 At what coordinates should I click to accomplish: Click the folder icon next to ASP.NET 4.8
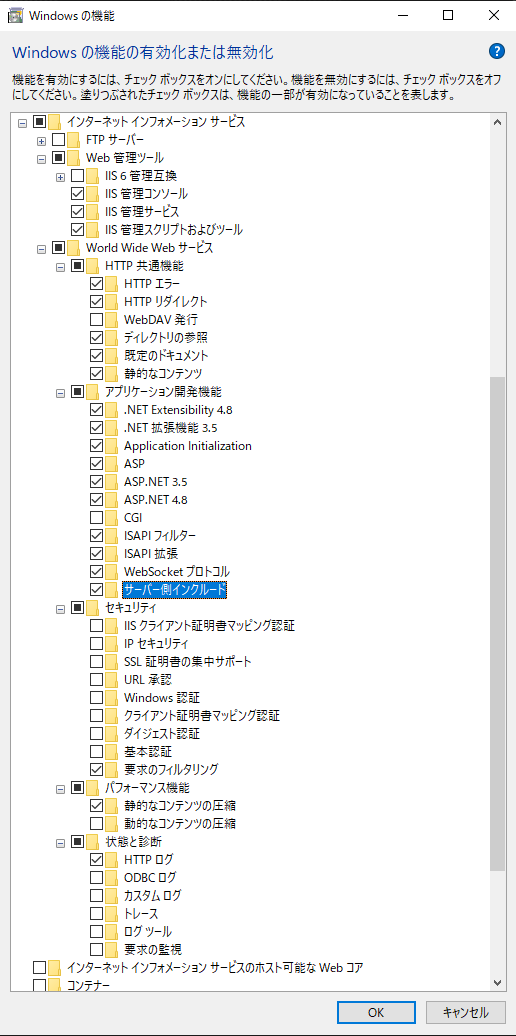[111, 500]
